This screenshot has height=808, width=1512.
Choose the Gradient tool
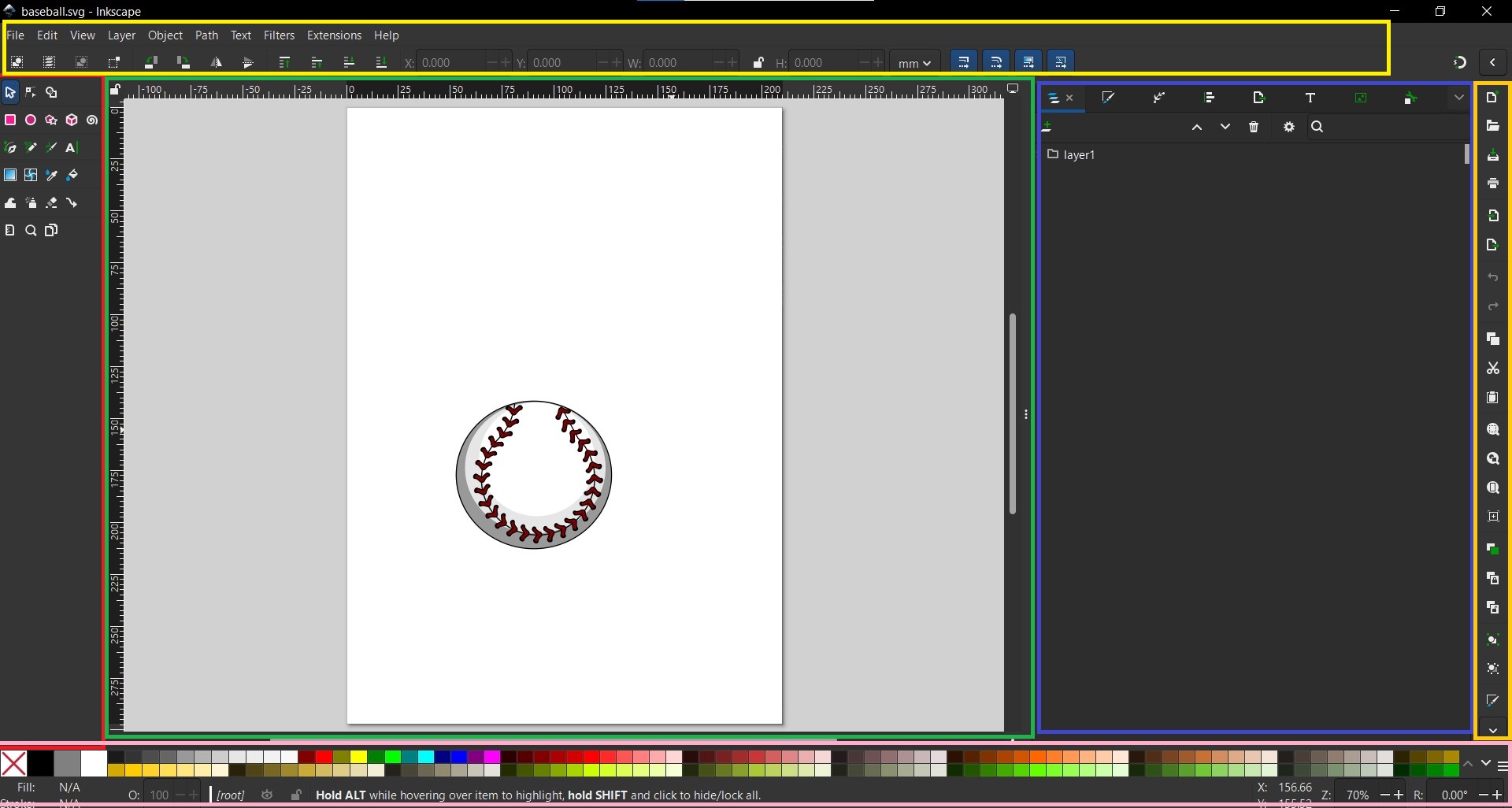pos(10,176)
